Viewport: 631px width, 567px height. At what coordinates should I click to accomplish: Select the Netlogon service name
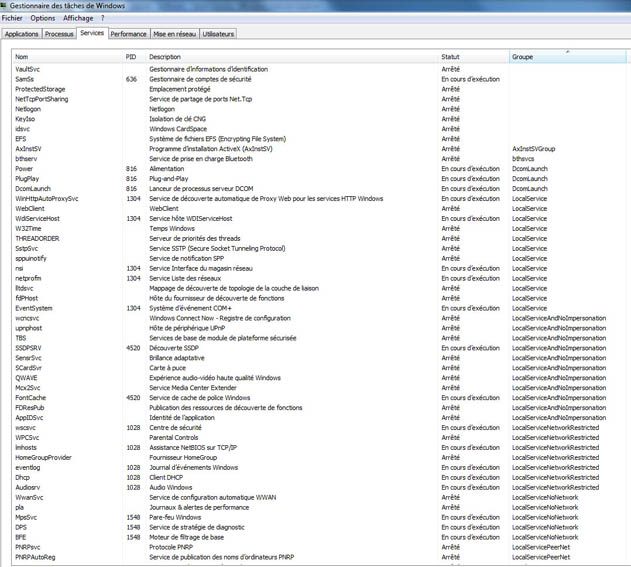[28, 109]
